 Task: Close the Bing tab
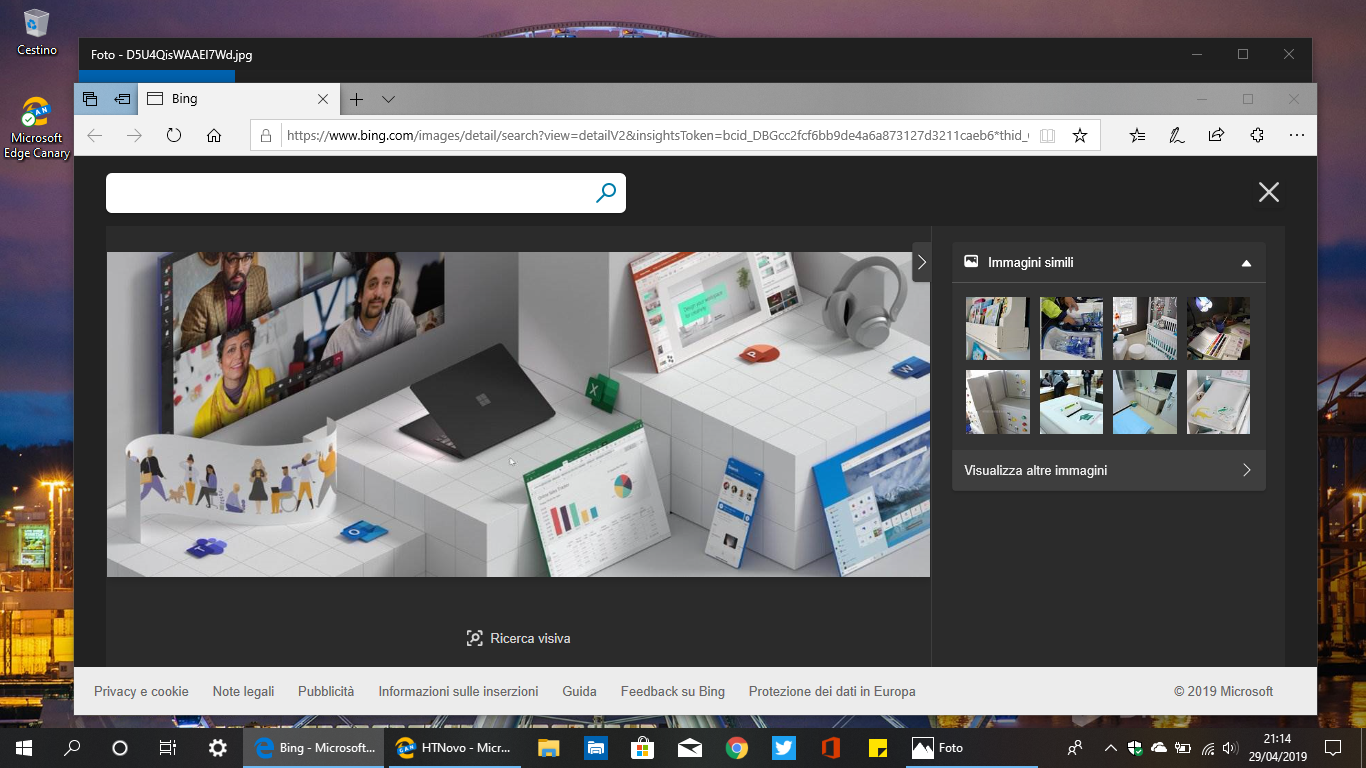[322, 99]
